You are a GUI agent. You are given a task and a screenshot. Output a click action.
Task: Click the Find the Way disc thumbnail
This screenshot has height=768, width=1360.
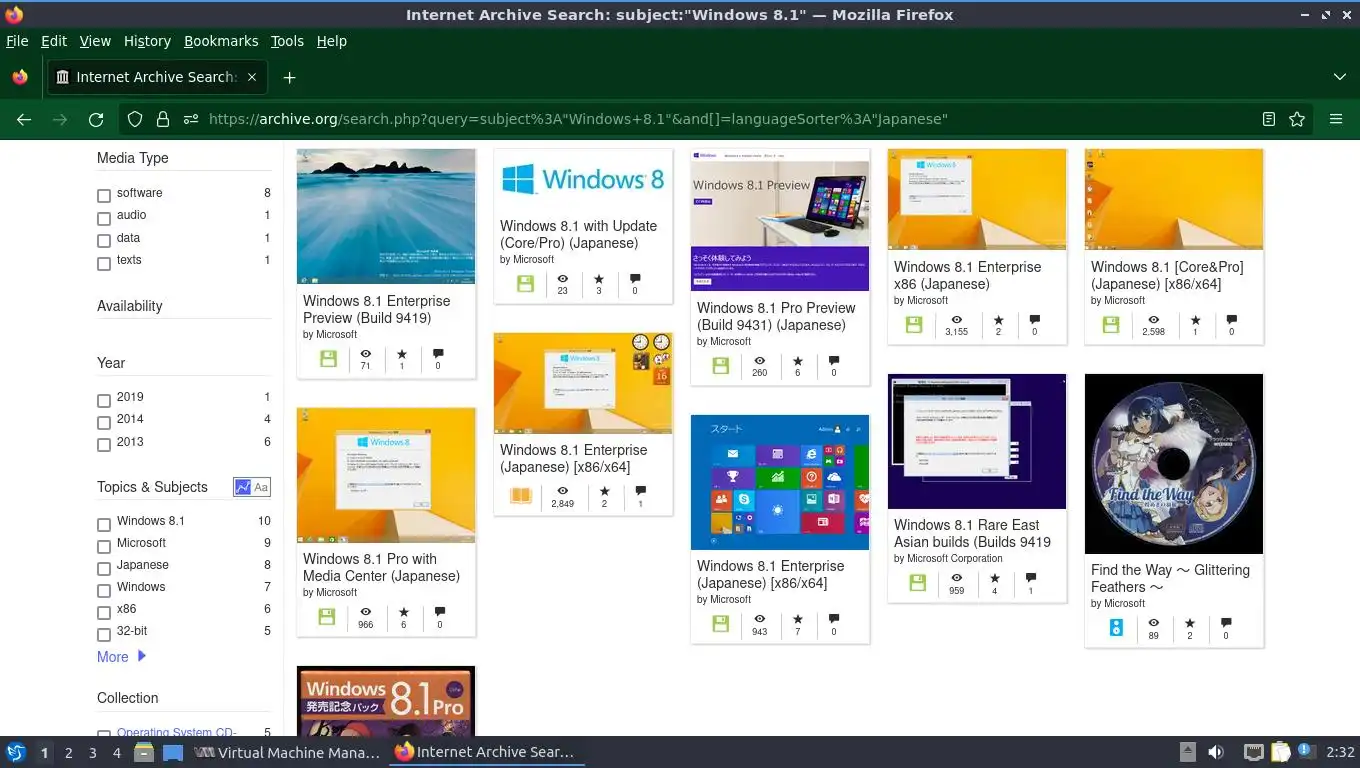coord(1174,464)
